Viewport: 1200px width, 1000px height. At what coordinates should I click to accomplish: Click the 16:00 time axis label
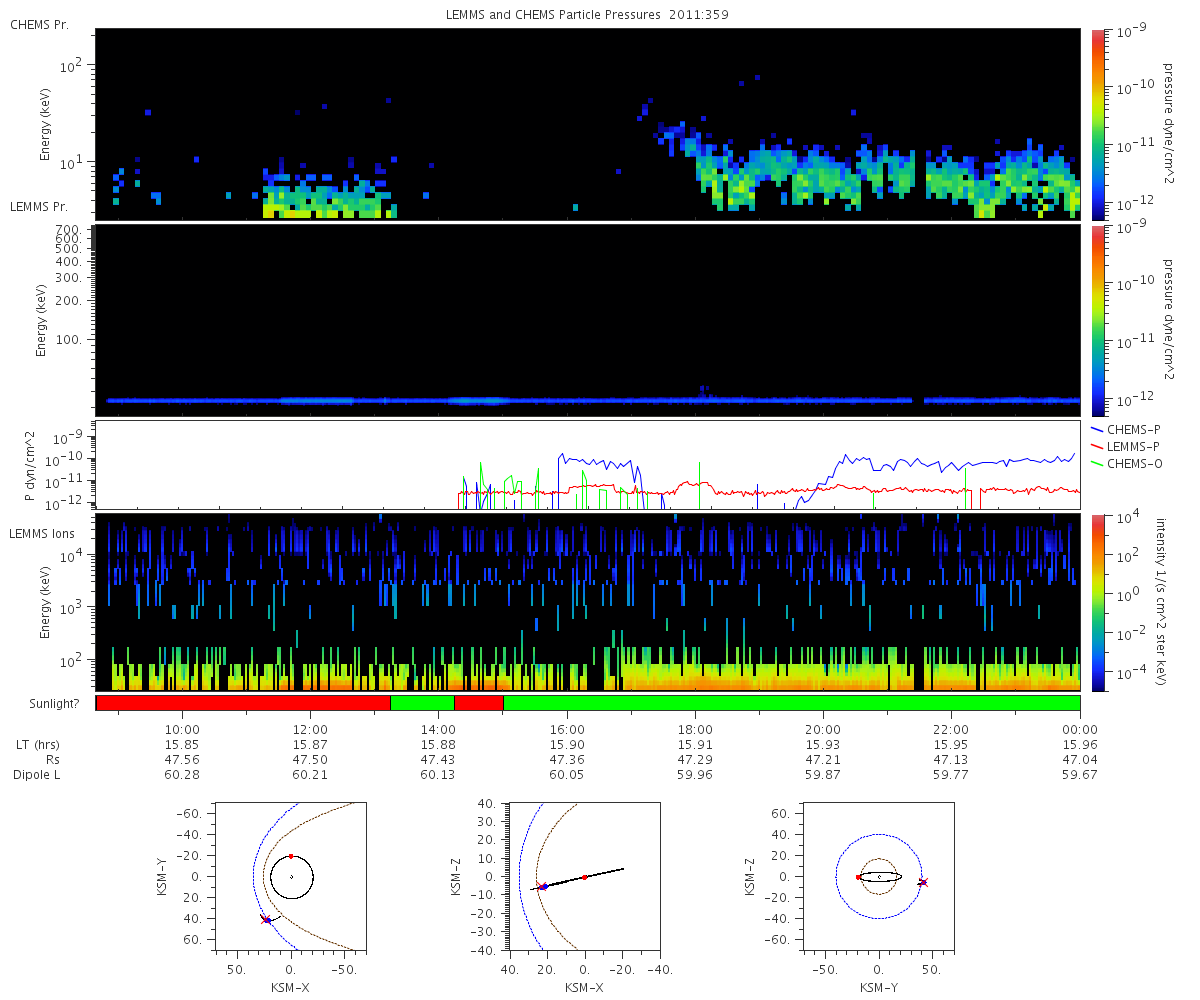[567, 729]
